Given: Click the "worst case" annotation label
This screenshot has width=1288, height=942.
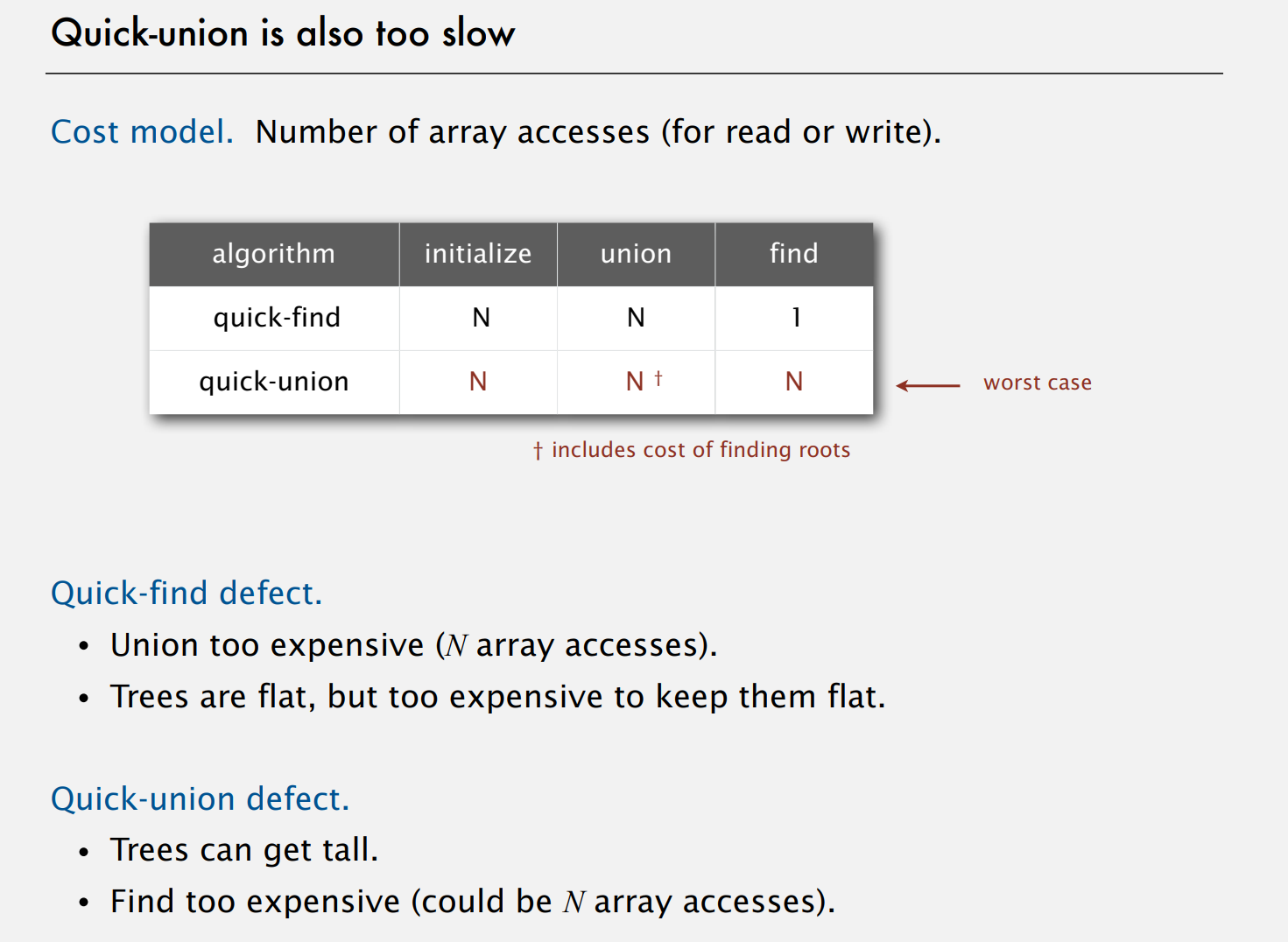Looking at the screenshot, I should 1038,383.
